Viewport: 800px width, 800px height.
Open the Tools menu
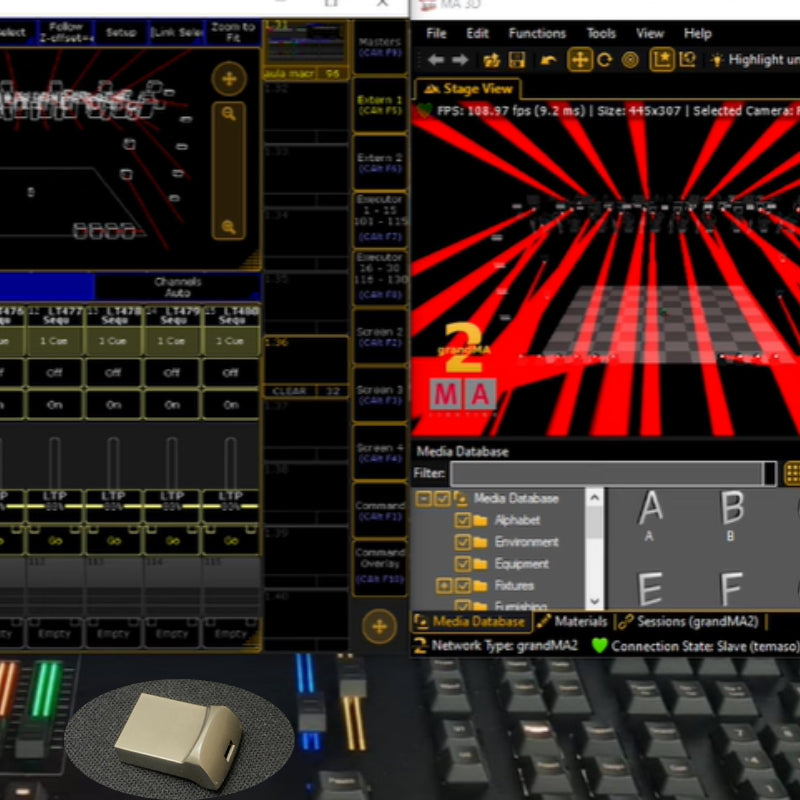point(601,33)
